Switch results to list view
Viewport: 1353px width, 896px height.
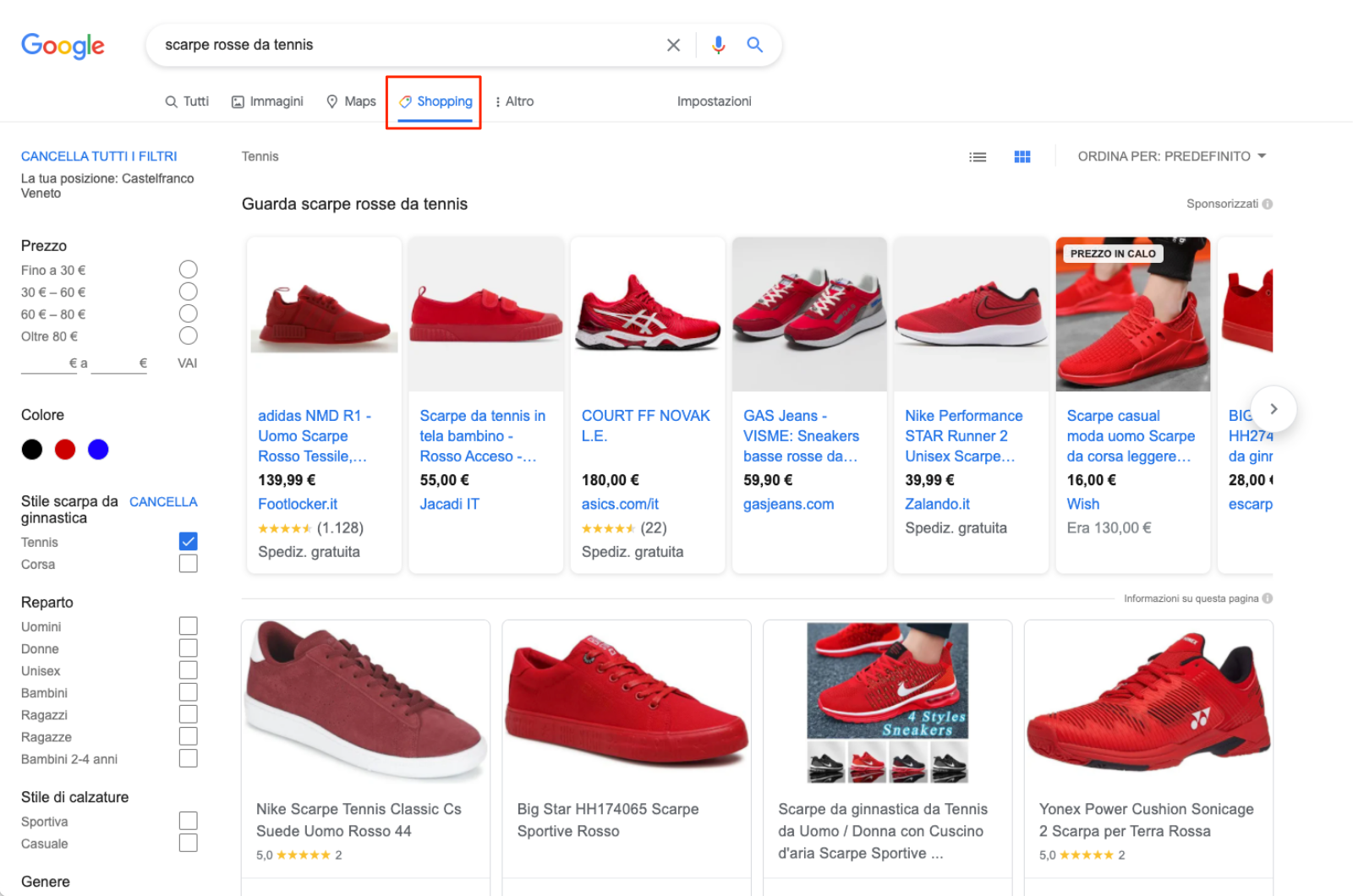click(x=978, y=156)
